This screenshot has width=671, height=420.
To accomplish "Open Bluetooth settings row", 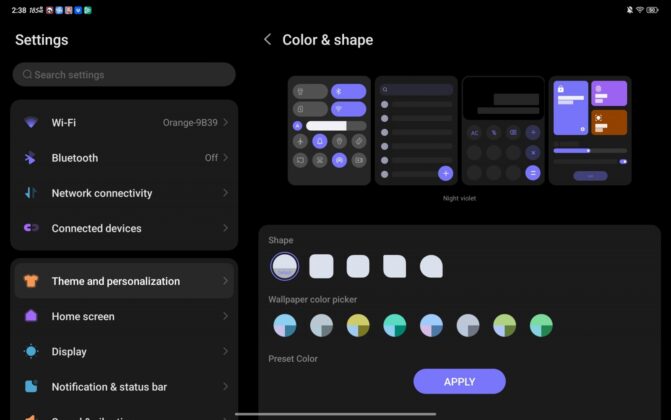I will pyautogui.click(x=124, y=158).
